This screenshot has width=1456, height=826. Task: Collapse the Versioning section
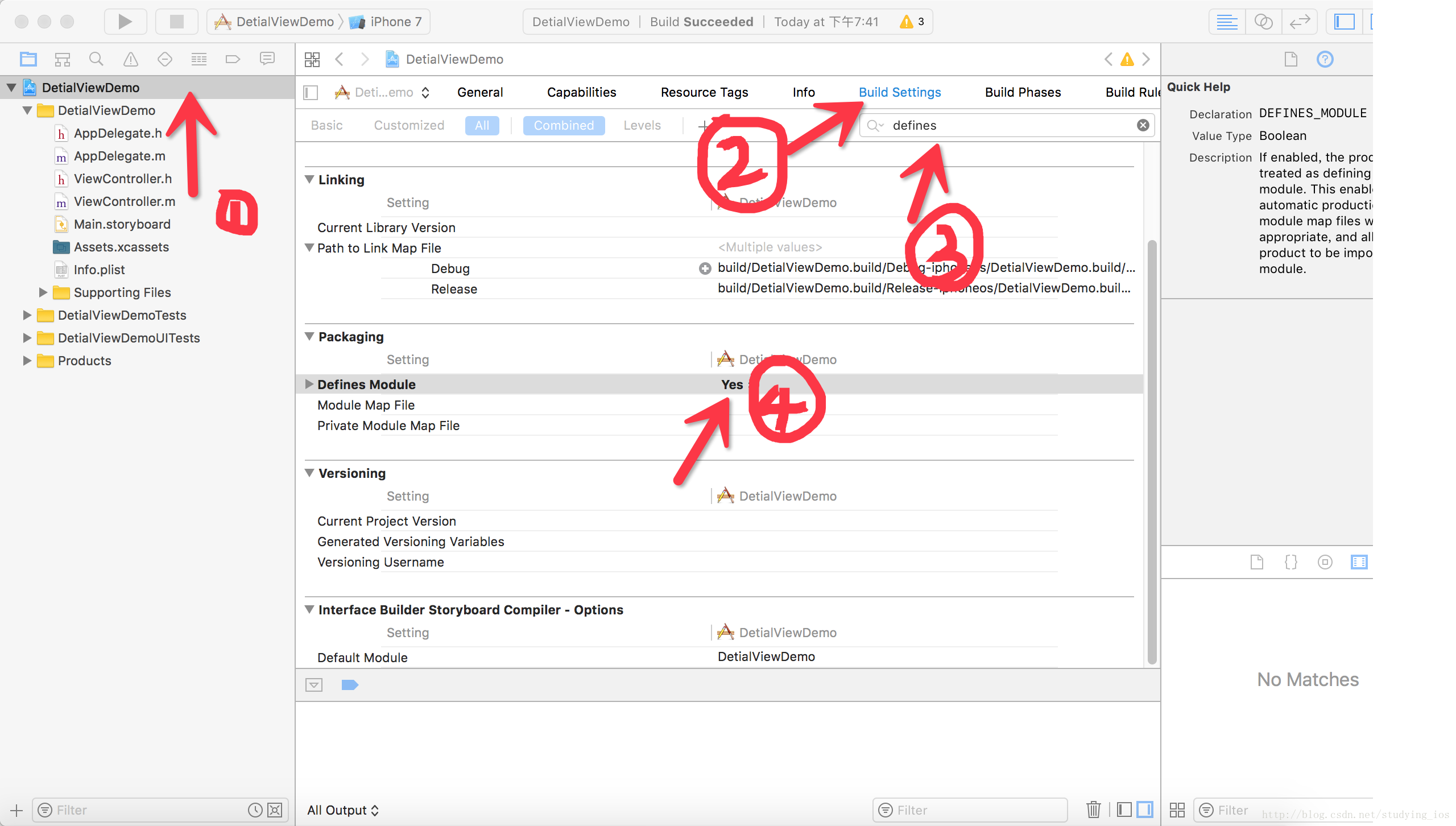coord(309,473)
